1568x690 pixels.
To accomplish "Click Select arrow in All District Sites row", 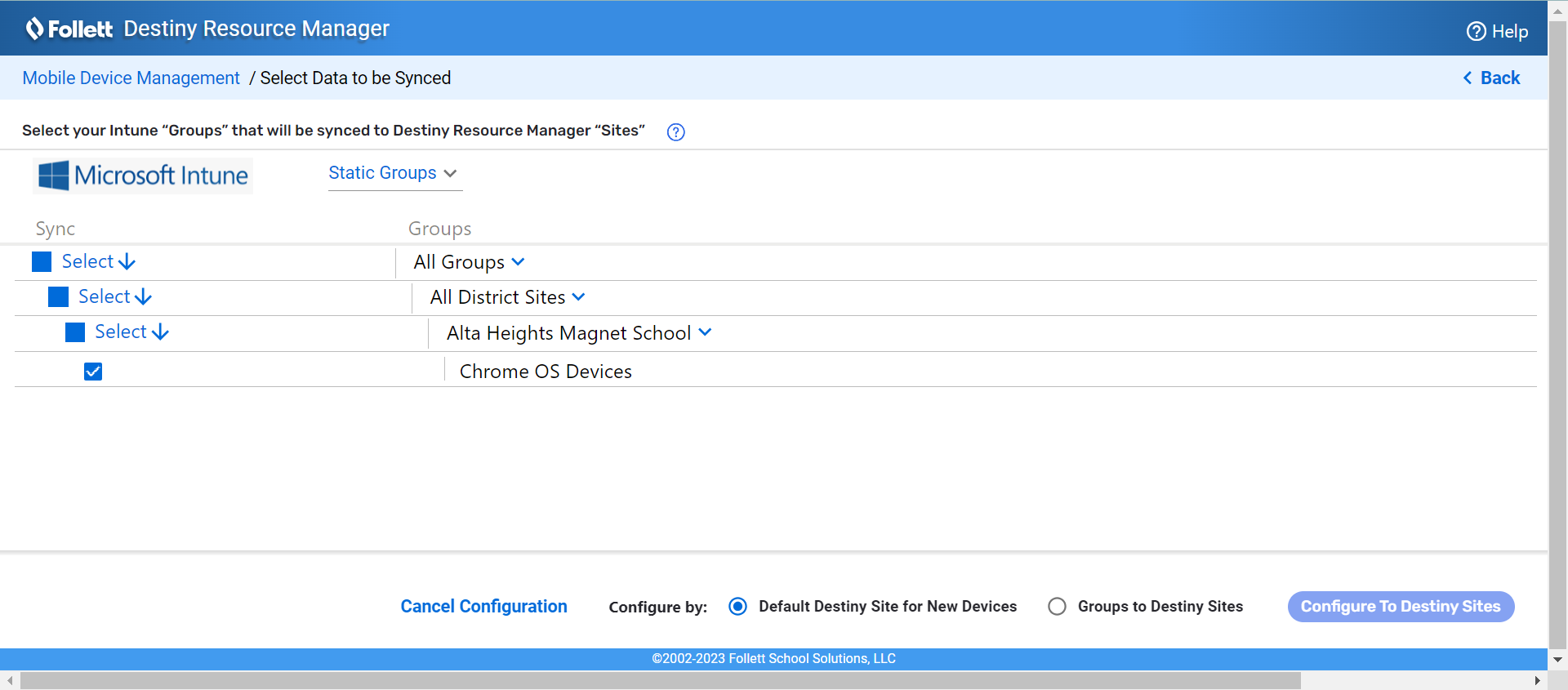I will click(x=143, y=297).
